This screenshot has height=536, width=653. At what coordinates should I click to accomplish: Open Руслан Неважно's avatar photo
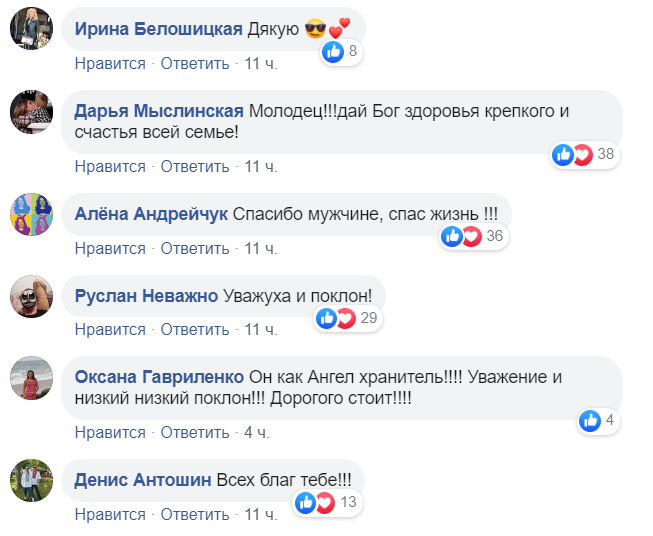pyautogui.click(x=31, y=295)
